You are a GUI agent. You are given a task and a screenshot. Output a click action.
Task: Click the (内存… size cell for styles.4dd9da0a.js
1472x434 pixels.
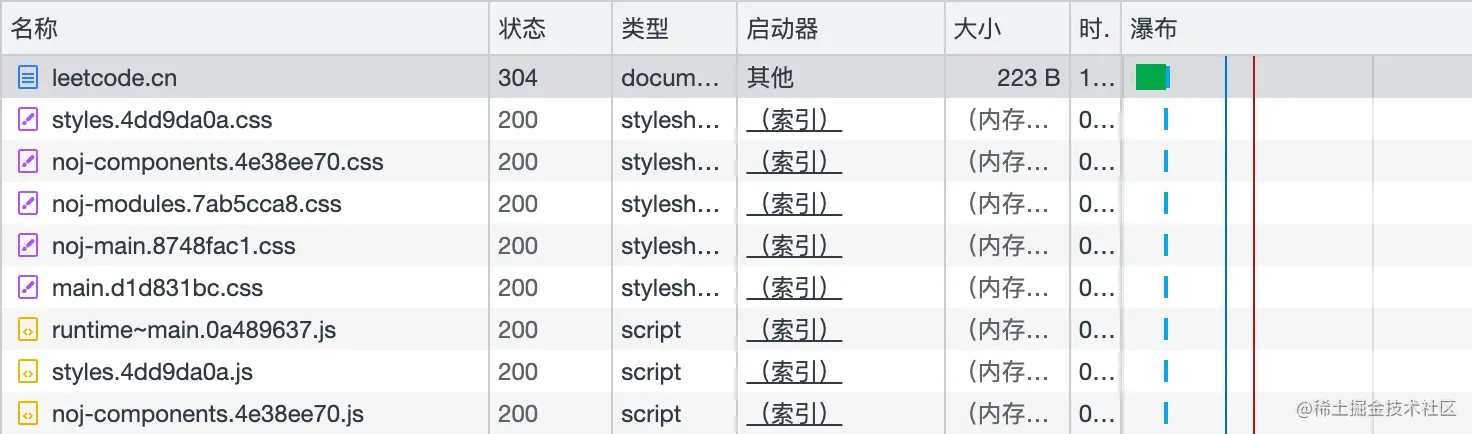(1008, 372)
